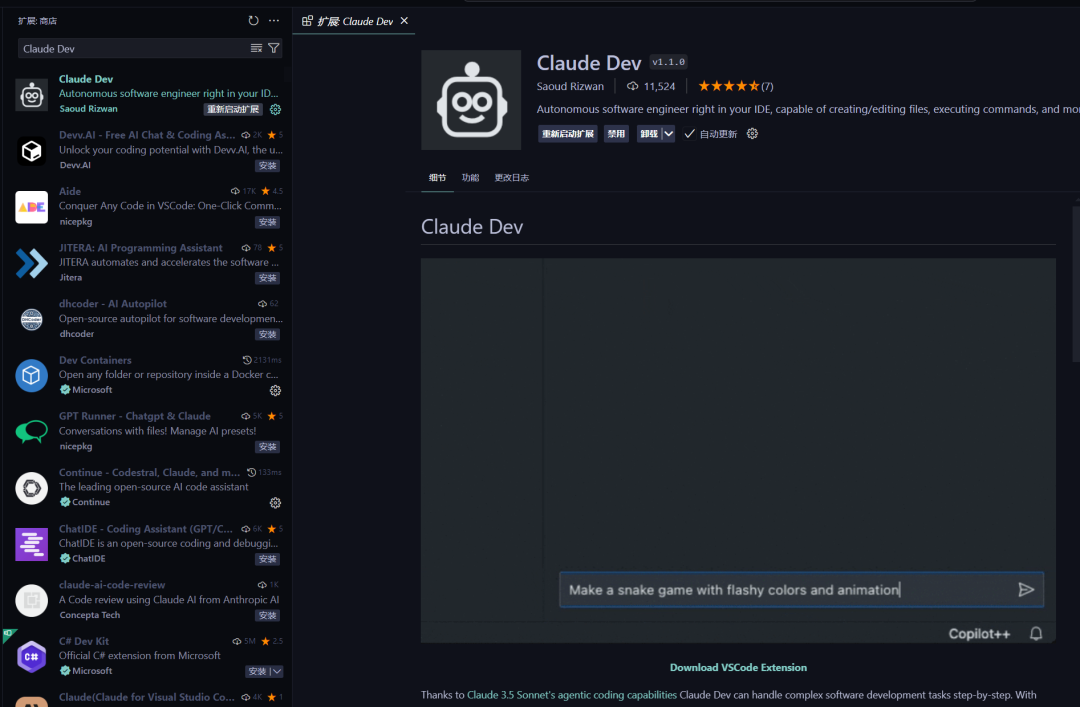The image size is (1080, 707).
Task: Clear extension search results icon
Action: click(x=256, y=48)
